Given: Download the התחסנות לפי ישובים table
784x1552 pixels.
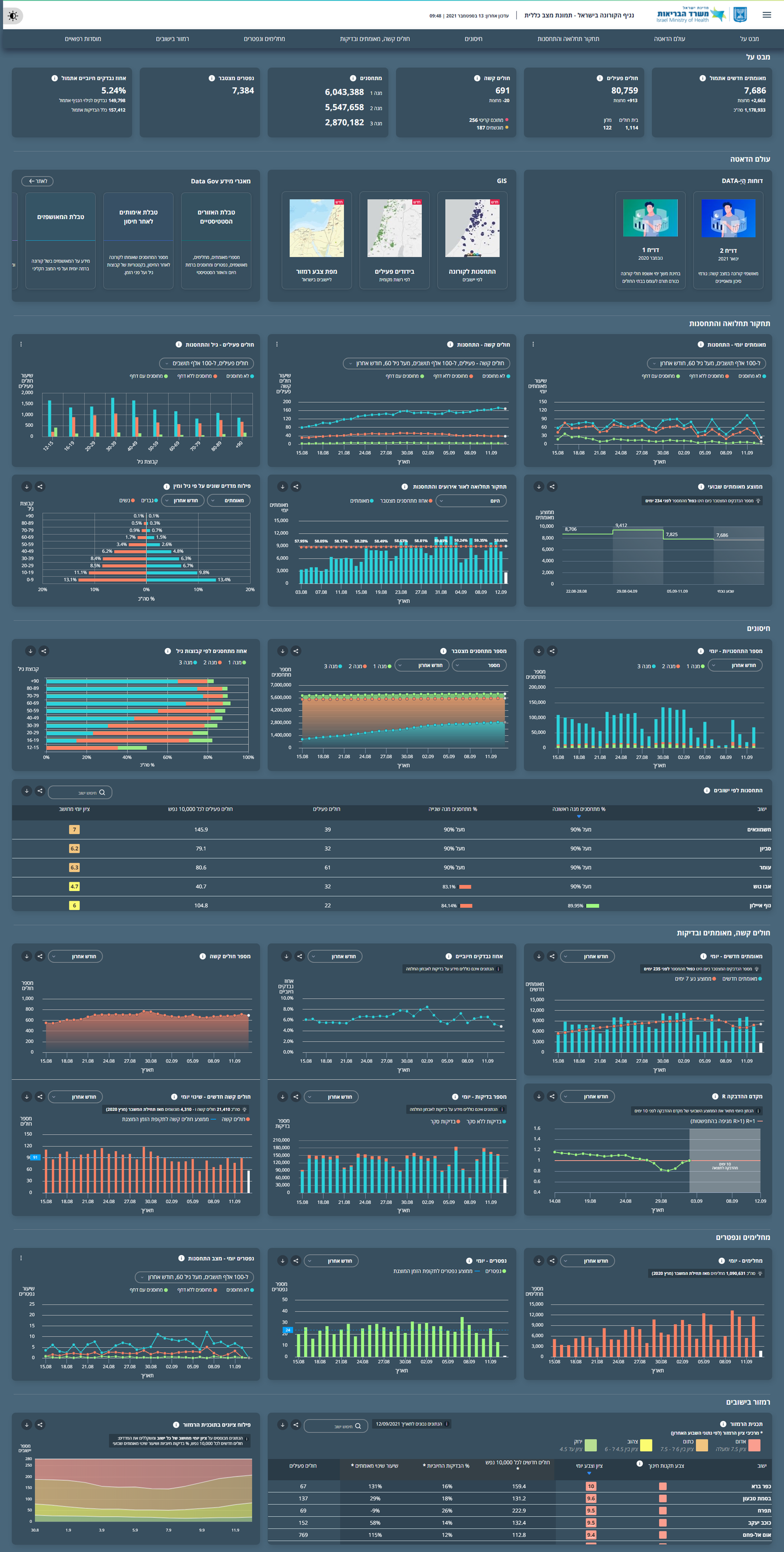Looking at the screenshot, I should click(x=26, y=791).
